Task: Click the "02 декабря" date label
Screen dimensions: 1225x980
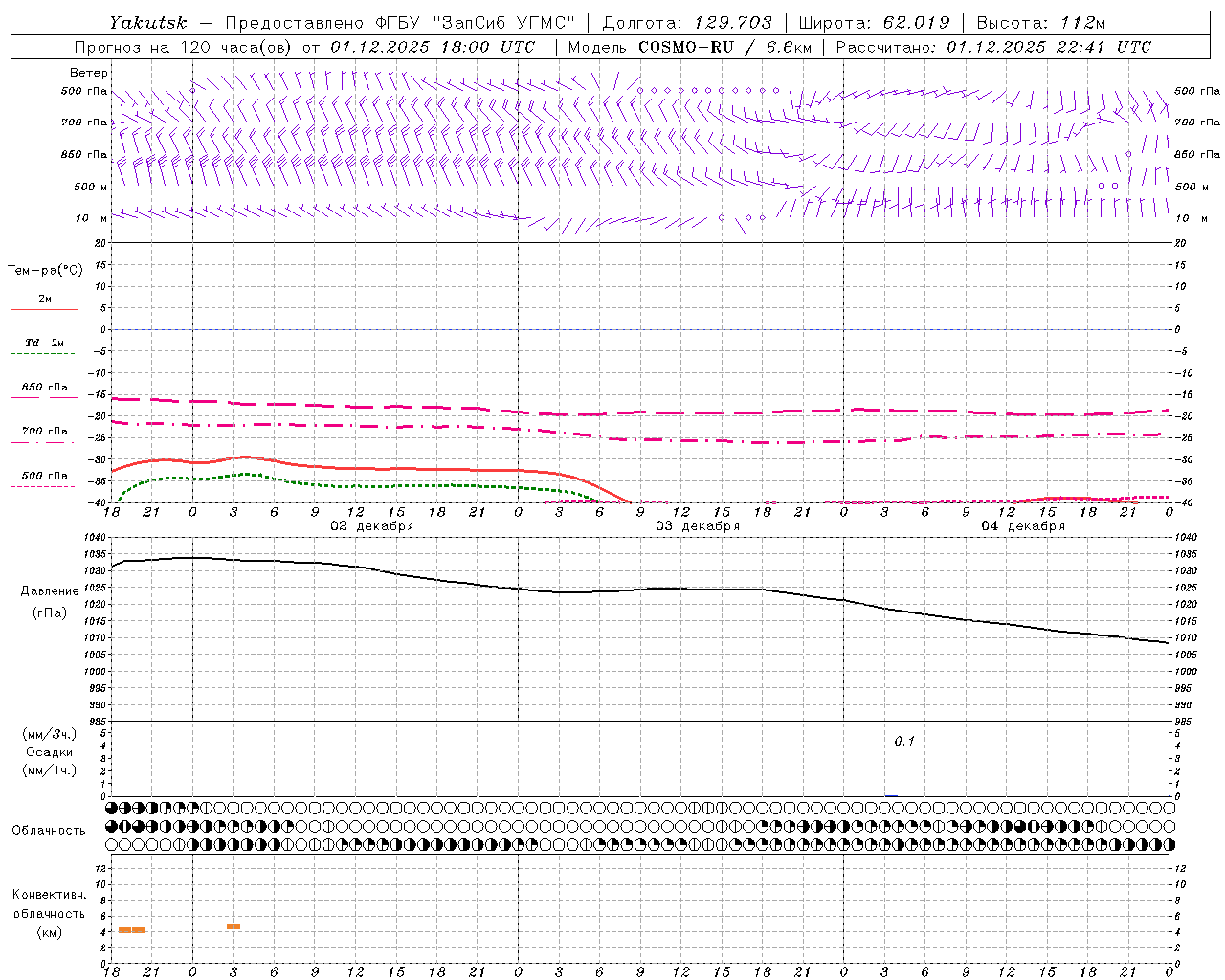Action: pos(372,526)
